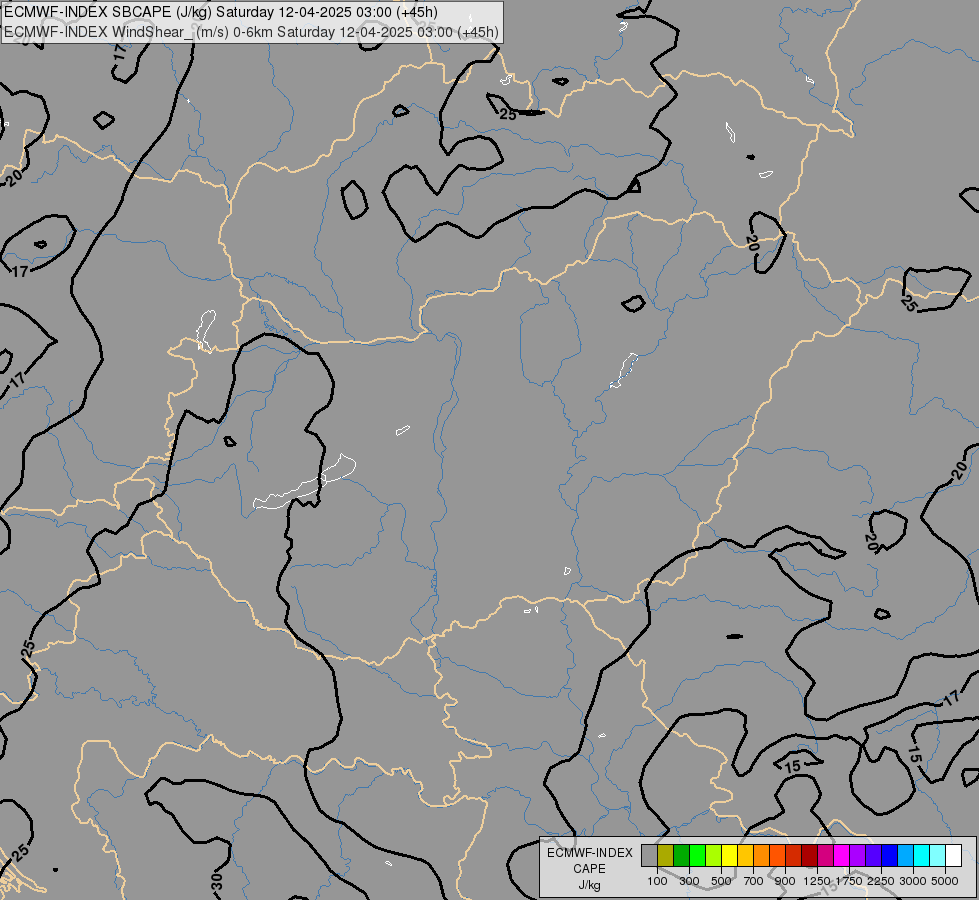Click the '900' legend value
This screenshot has height=900, width=979.
point(785,881)
